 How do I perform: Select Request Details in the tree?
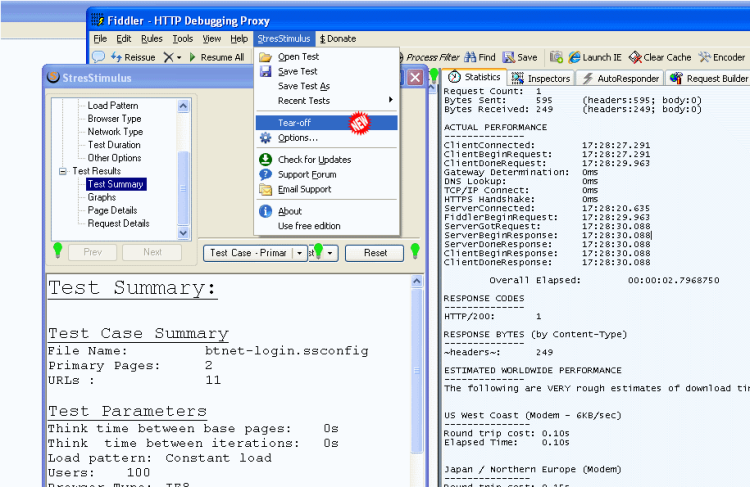pyautogui.click(x=118, y=223)
